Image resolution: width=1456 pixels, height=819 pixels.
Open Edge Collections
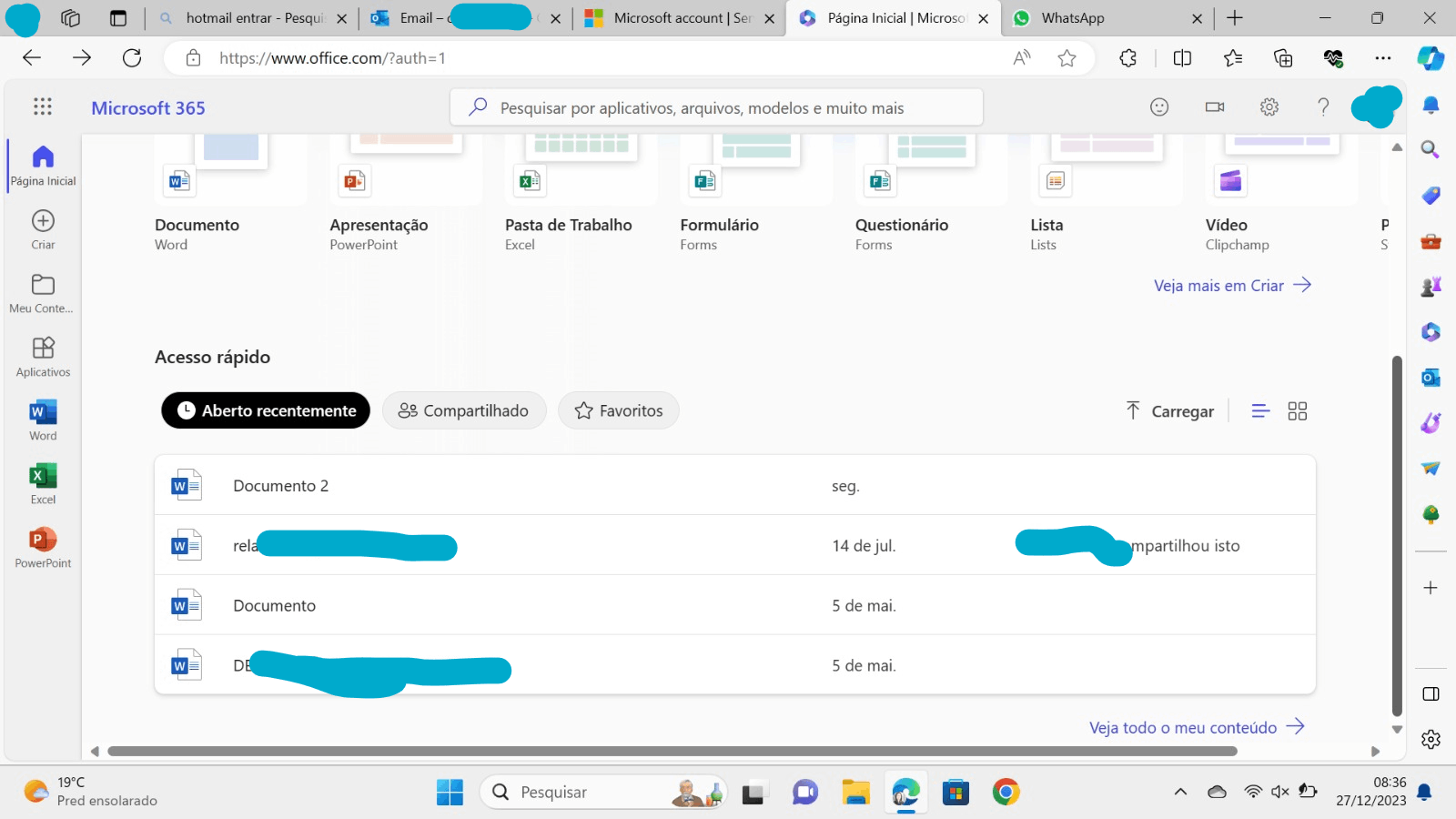click(1283, 58)
